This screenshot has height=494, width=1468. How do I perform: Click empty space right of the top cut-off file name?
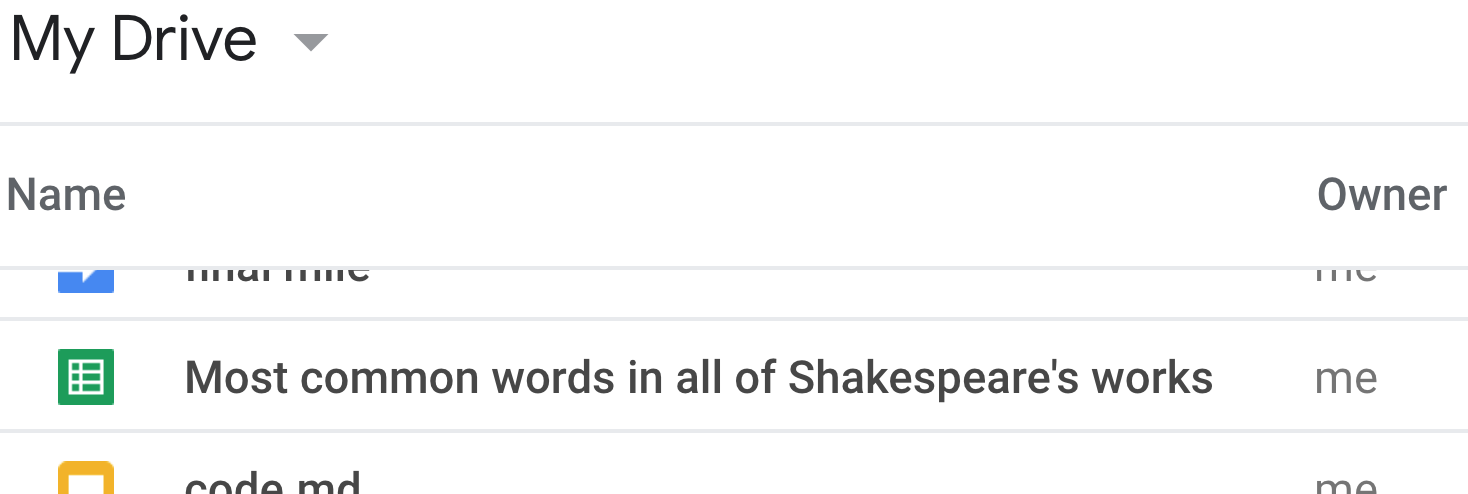800,280
